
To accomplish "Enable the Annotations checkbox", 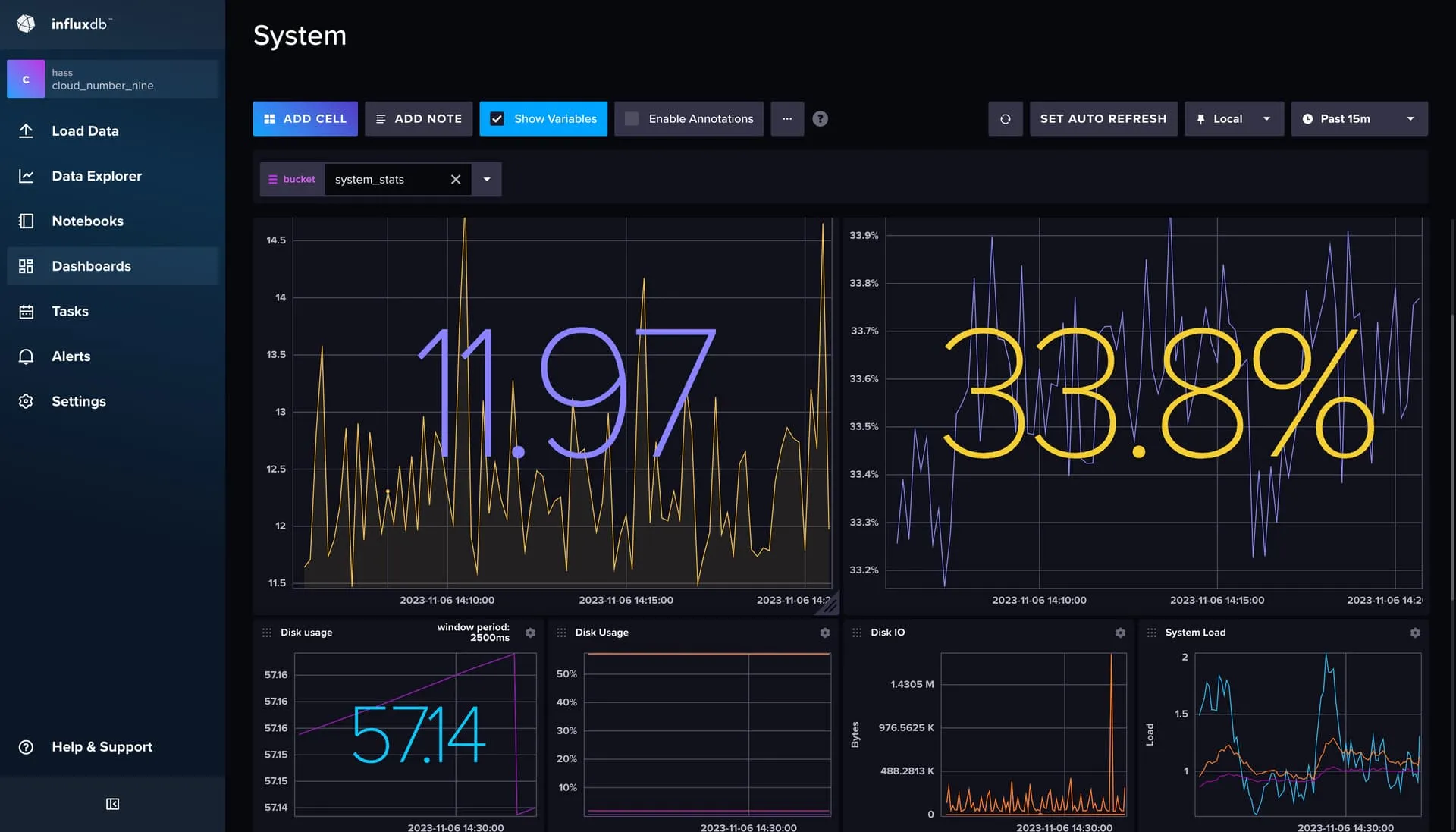I will [631, 118].
